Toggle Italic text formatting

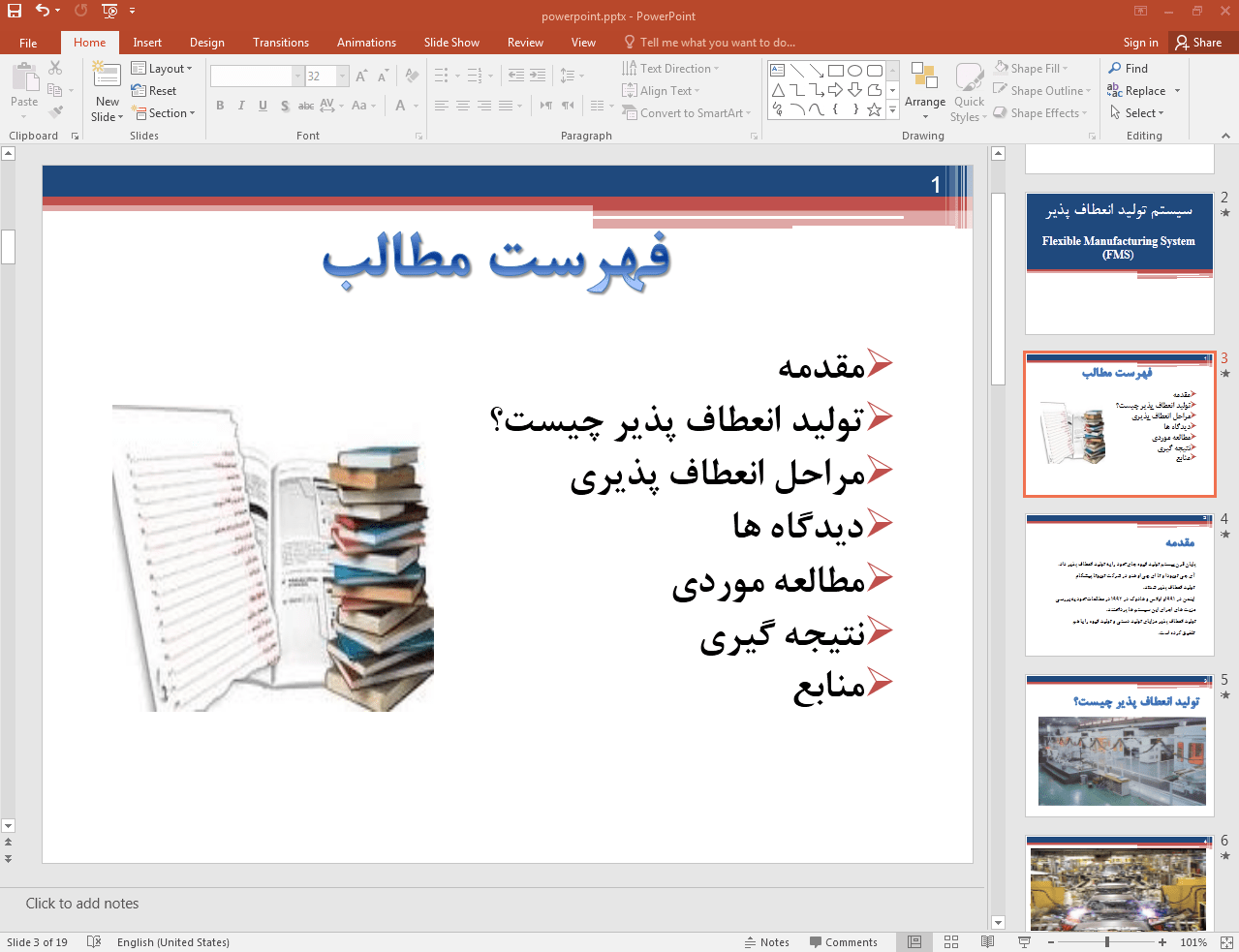coord(241,106)
